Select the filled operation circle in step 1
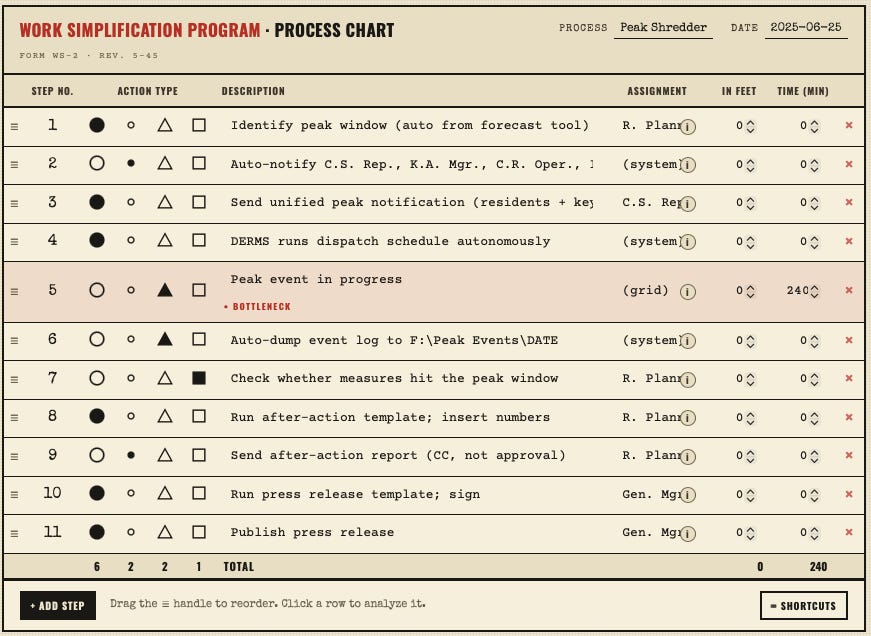The image size is (871, 636). 97,125
